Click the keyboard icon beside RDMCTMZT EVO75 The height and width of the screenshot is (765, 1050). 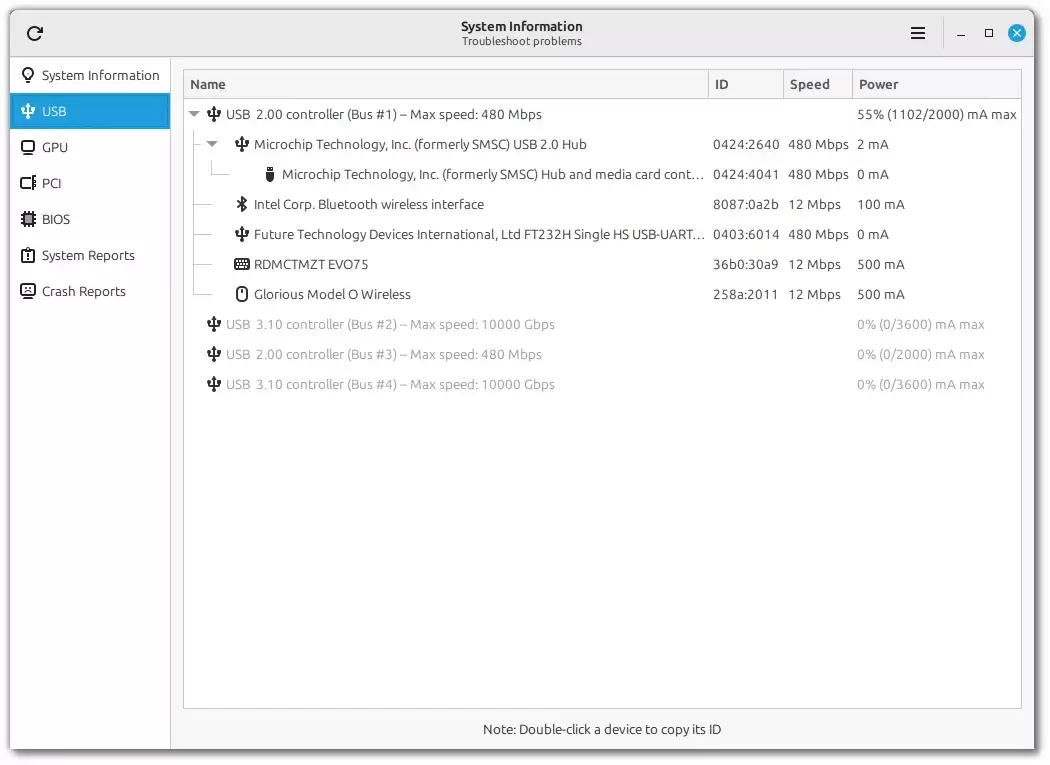pos(241,264)
